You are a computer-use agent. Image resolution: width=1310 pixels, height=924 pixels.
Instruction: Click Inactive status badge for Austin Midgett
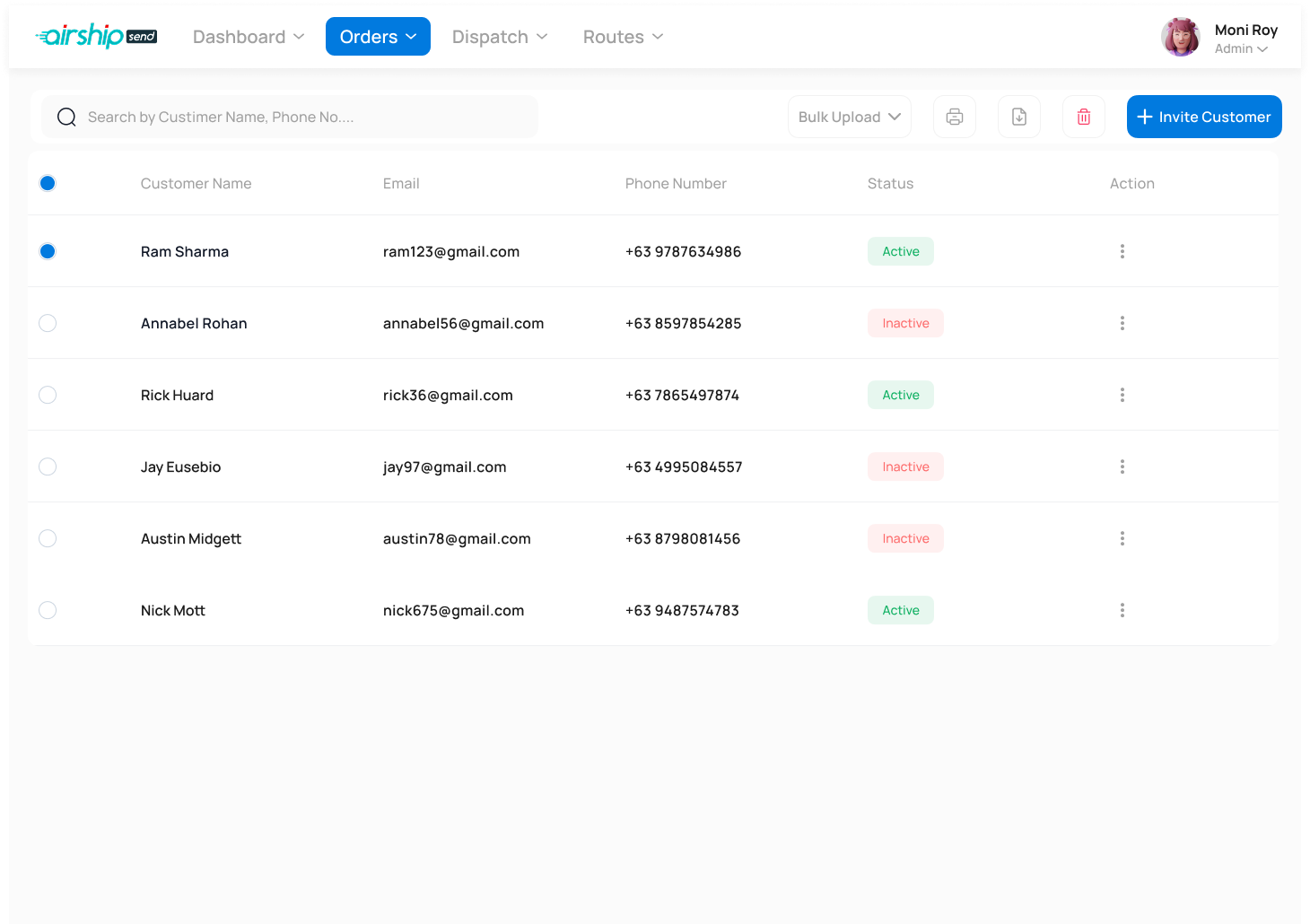point(905,538)
